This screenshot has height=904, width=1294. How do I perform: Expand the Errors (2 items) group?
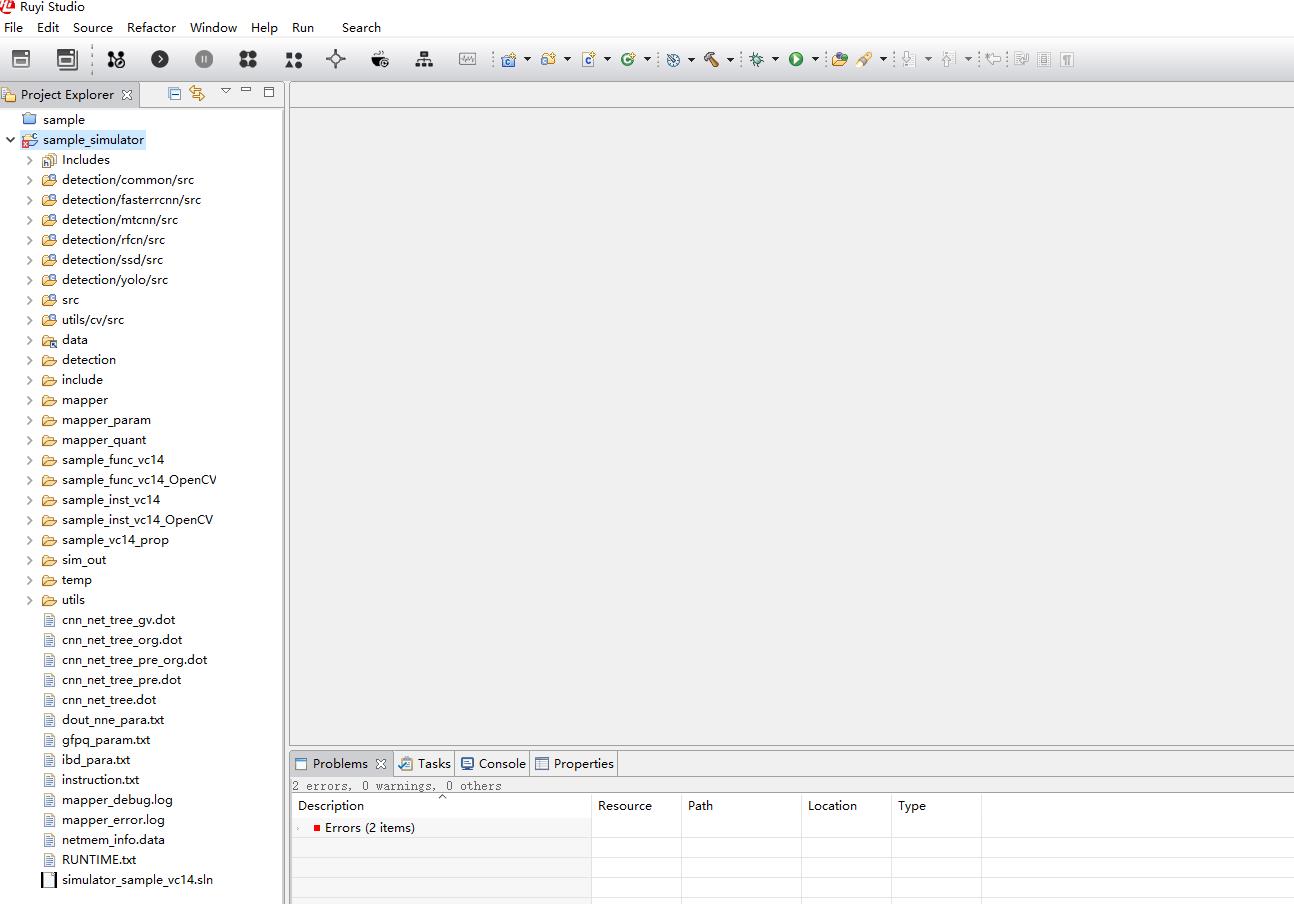(298, 828)
